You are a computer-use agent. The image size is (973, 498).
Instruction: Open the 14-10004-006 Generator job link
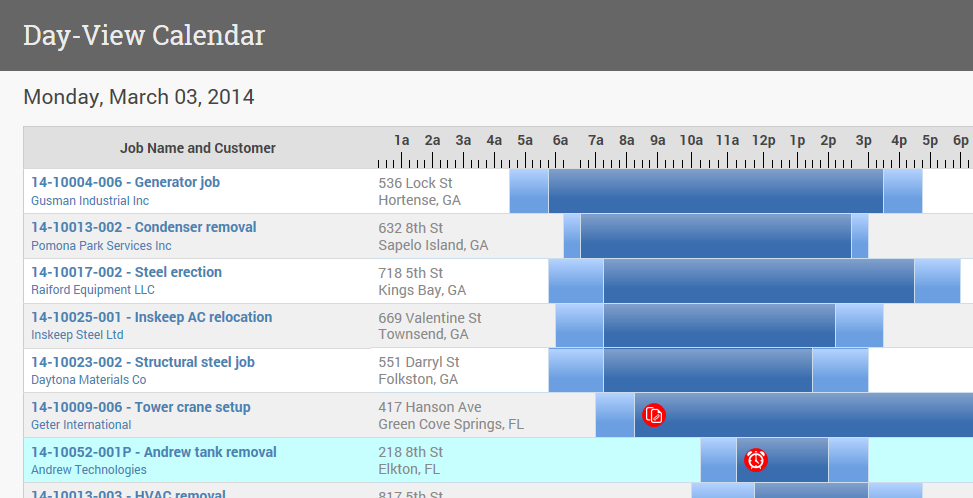[125, 182]
